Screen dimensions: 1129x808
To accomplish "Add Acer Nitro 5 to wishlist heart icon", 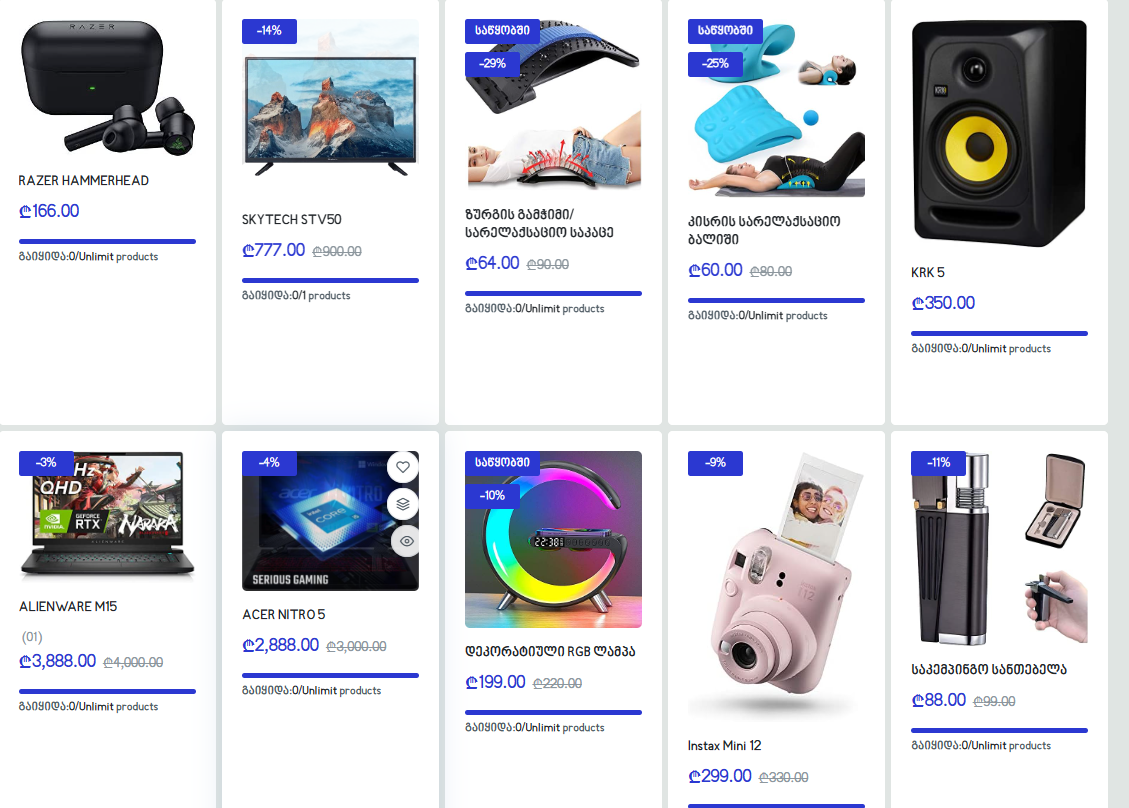I will [x=403, y=467].
